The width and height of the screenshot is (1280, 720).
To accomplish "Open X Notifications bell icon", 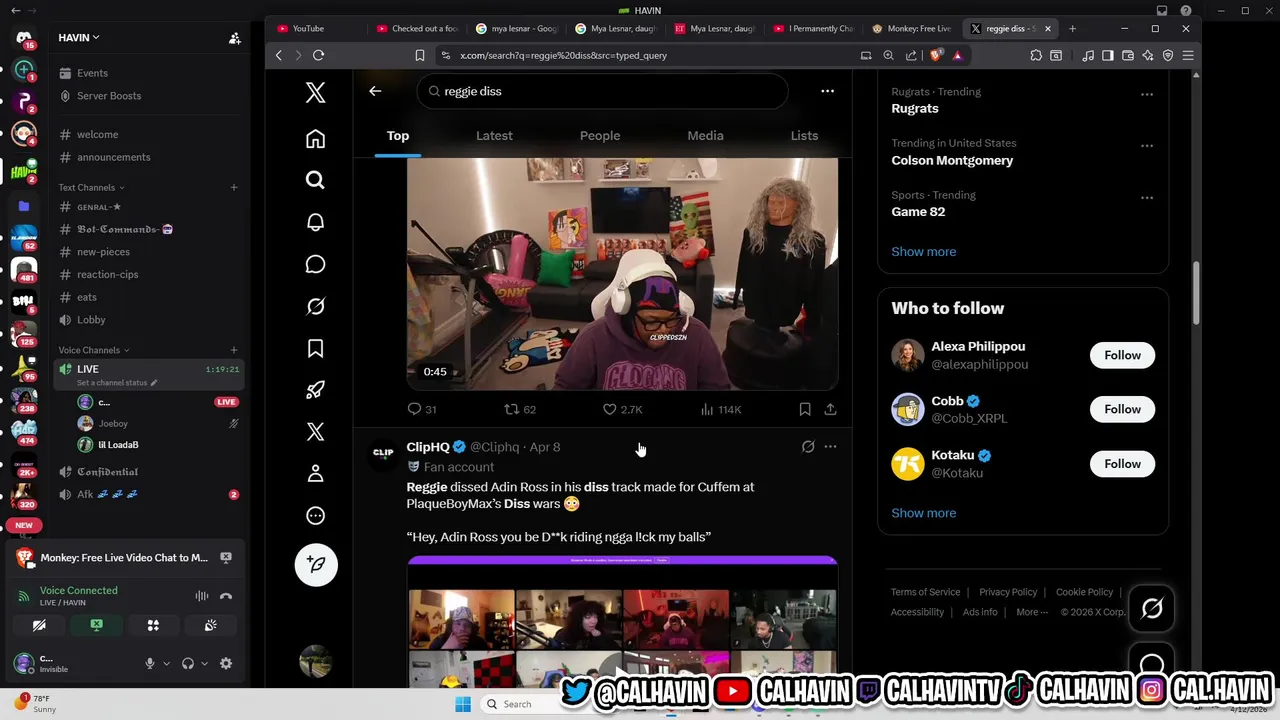I will [315, 222].
